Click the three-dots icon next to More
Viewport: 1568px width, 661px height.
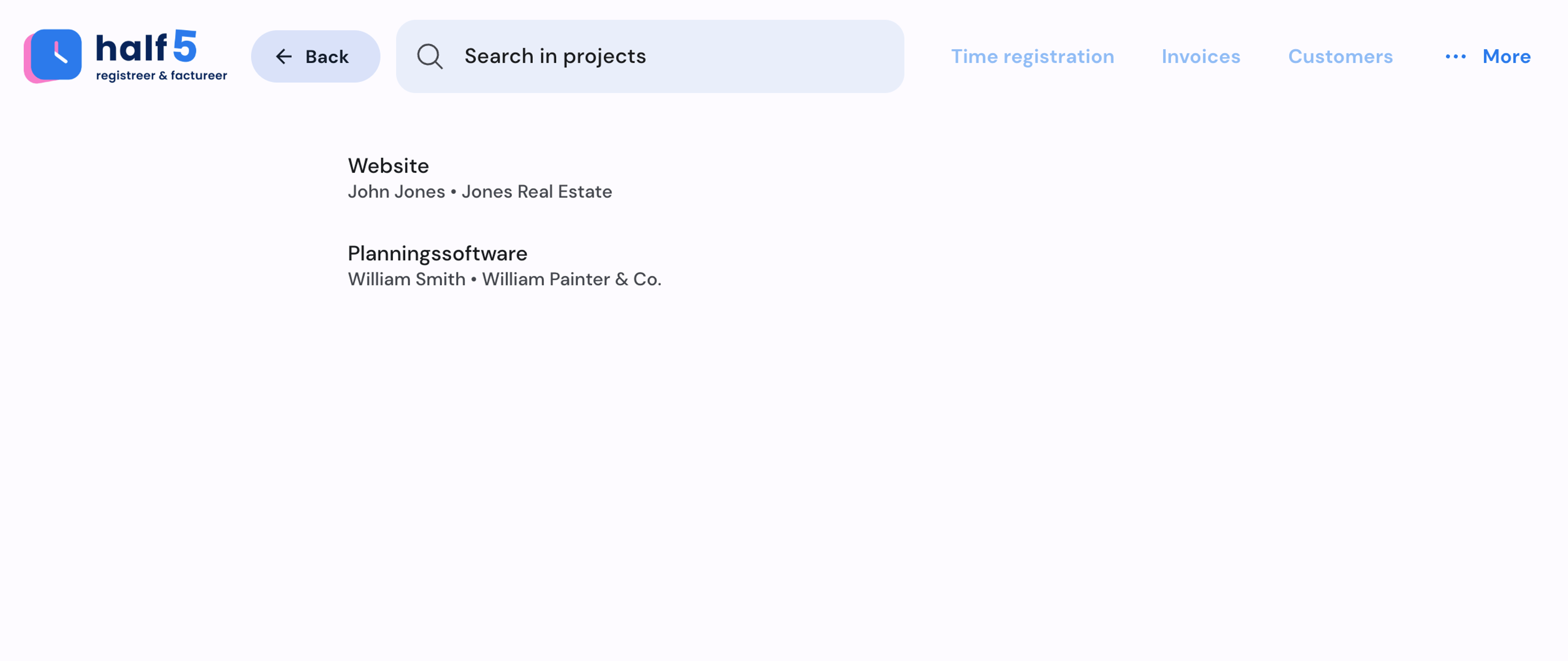coord(1455,56)
